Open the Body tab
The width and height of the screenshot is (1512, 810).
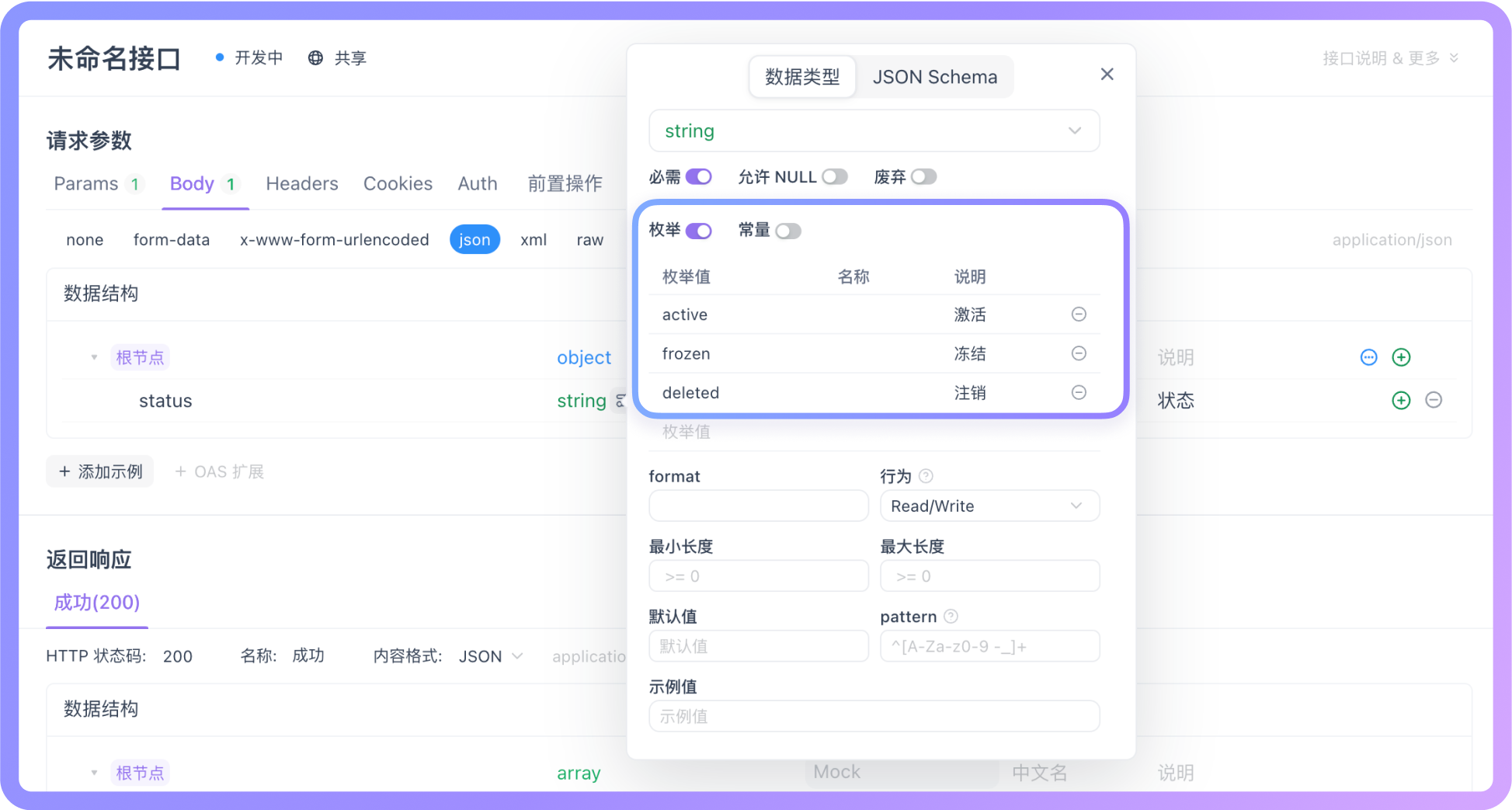[x=204, y=184]
